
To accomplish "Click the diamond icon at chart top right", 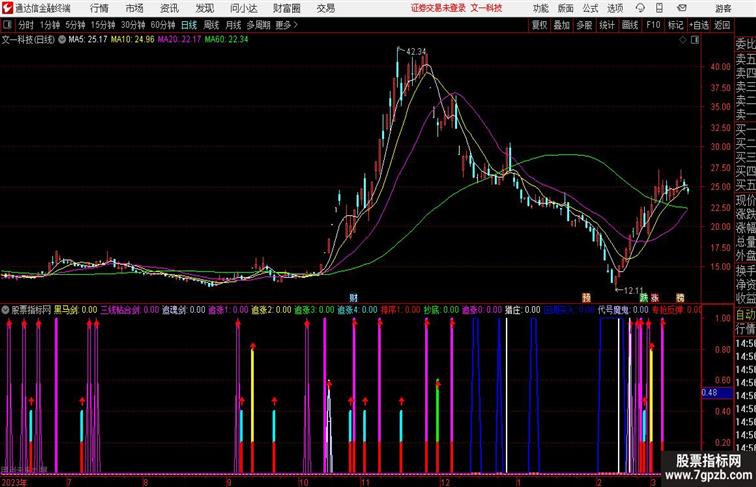I will 683,40.
